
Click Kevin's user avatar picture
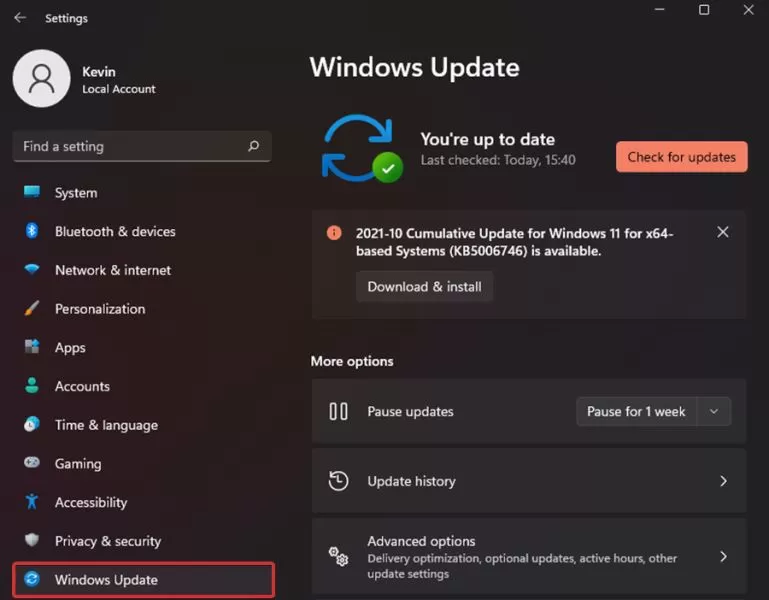42,78
